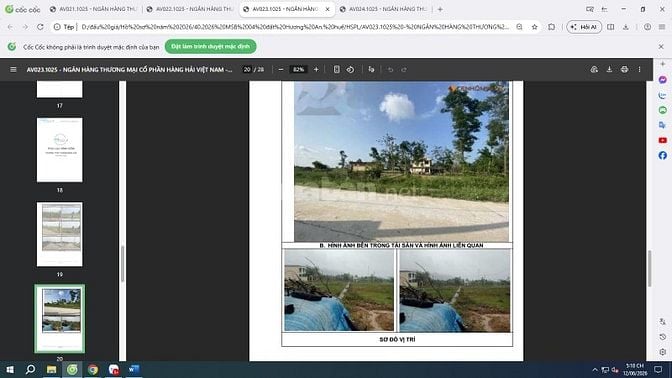
Task: Show hidden system tray icons
Action: coord(595,369)
